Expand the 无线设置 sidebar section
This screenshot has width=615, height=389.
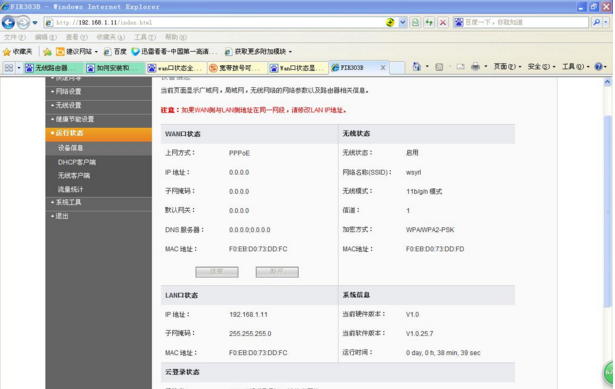click(x=98, y=105)
